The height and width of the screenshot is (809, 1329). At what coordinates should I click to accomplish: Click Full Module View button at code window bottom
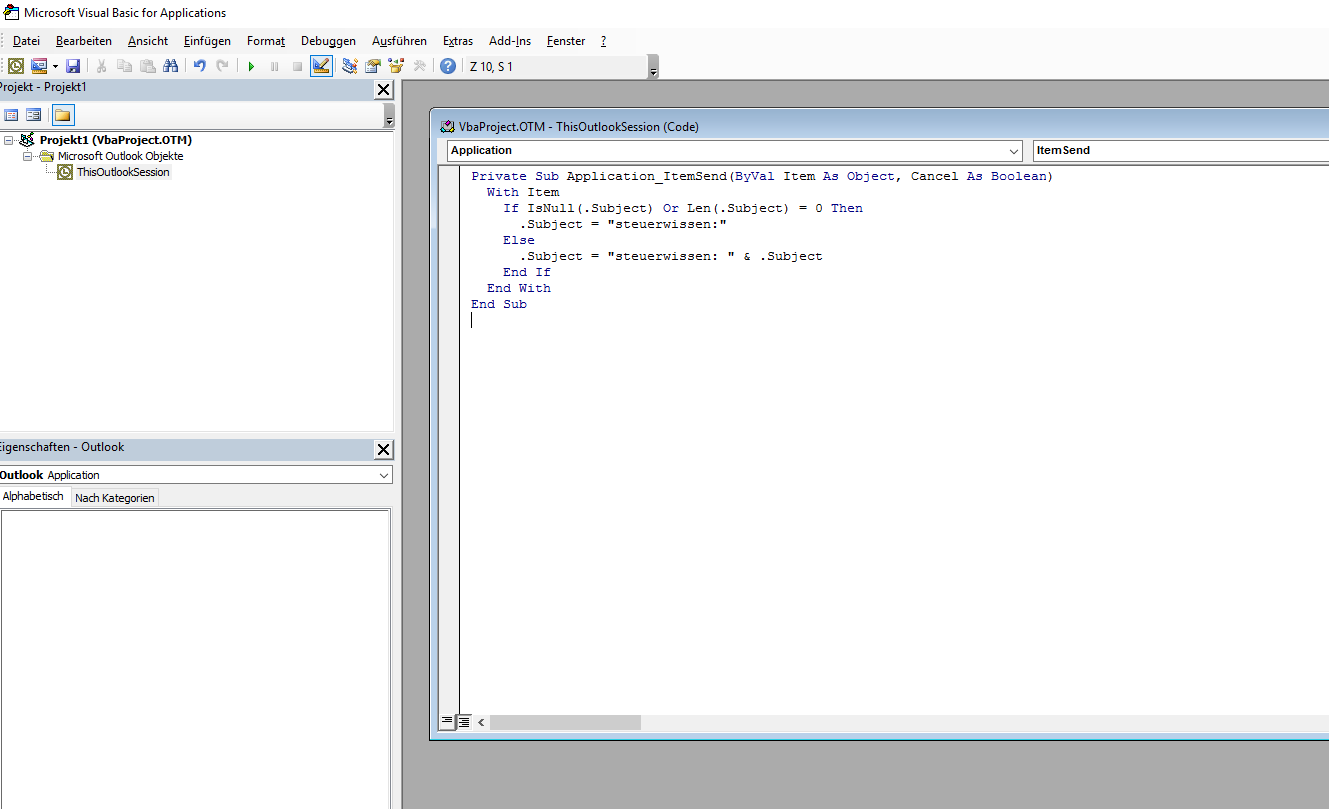coord(464,721)
